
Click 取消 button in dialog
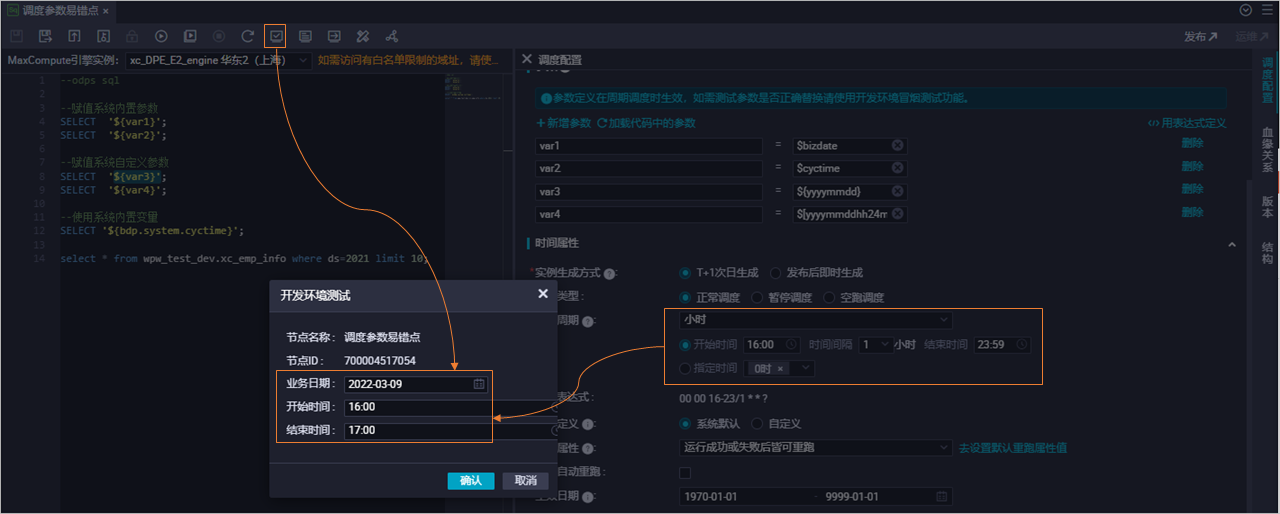526,480
